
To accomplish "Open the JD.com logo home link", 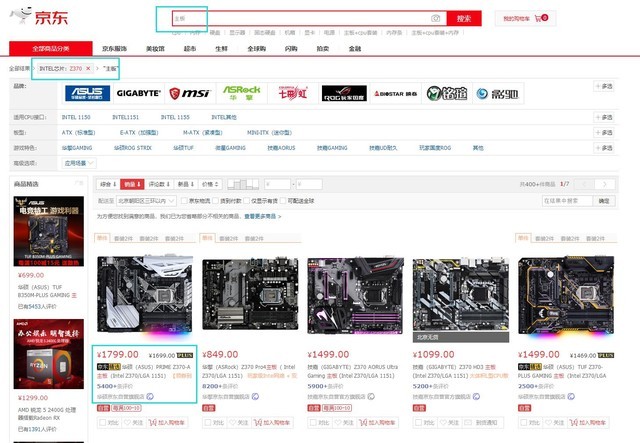I will [x=39, y=16].
